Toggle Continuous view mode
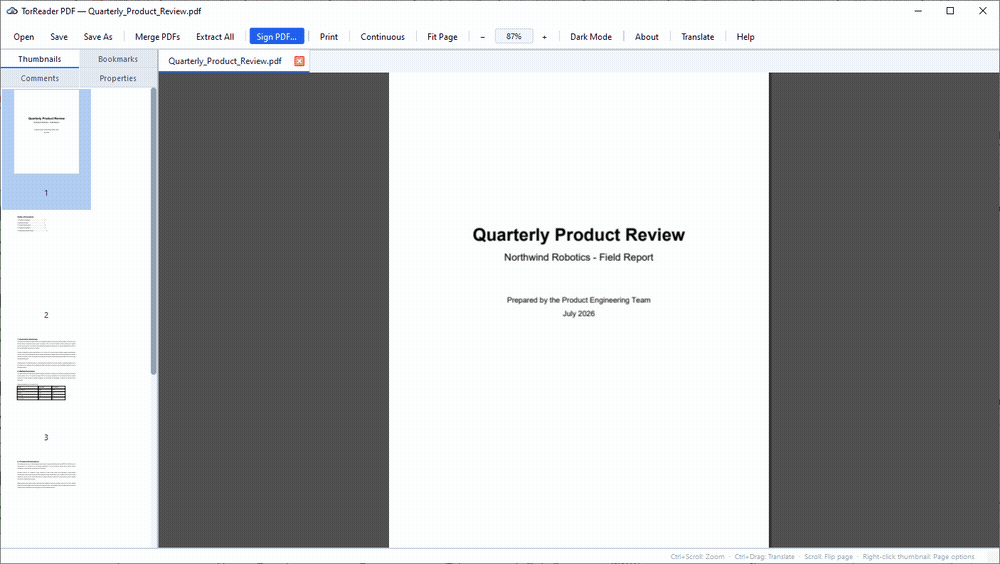The width and height of the screenshot is (1000, 564). [x=383, y=37]
